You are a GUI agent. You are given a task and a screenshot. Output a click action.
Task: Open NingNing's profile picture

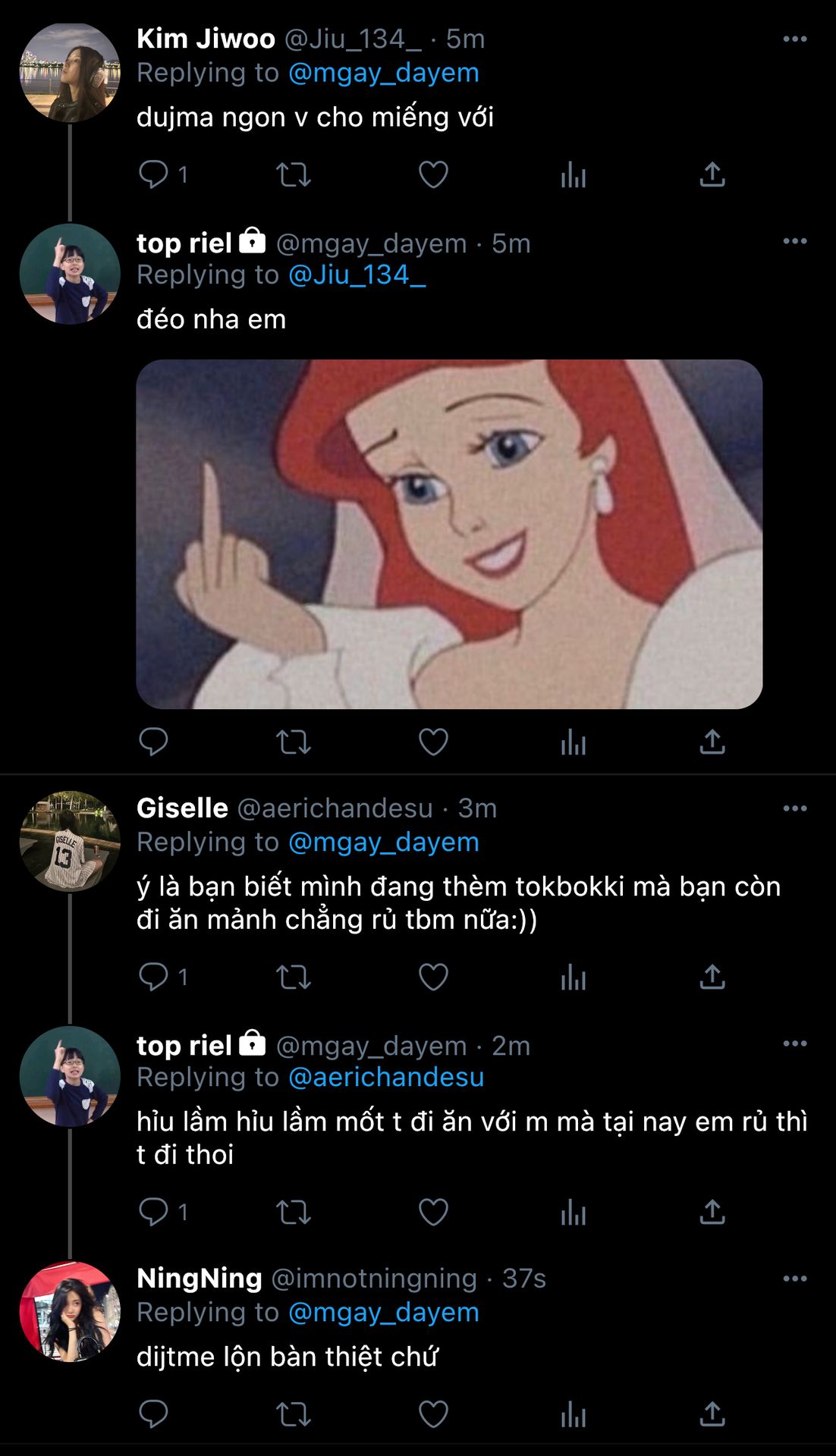(x=70, y=1312)
